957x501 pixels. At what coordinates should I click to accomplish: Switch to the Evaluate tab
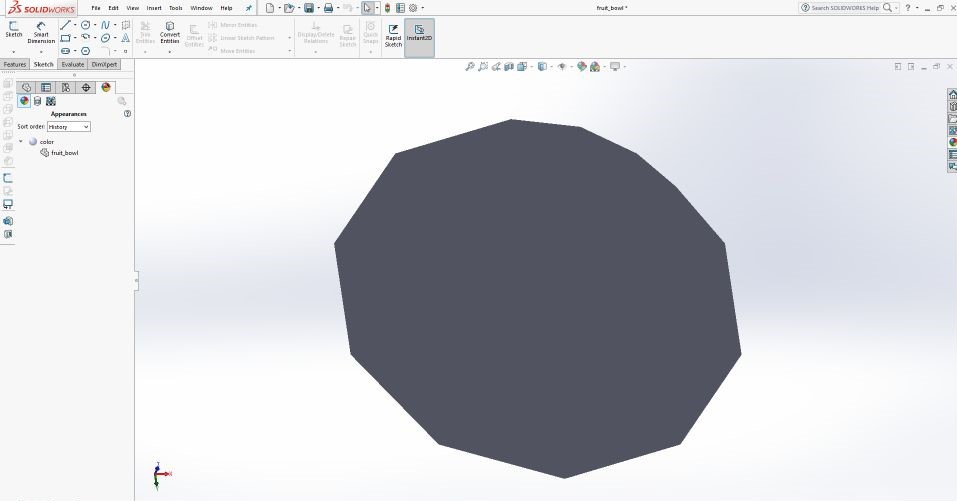point(73,64)
